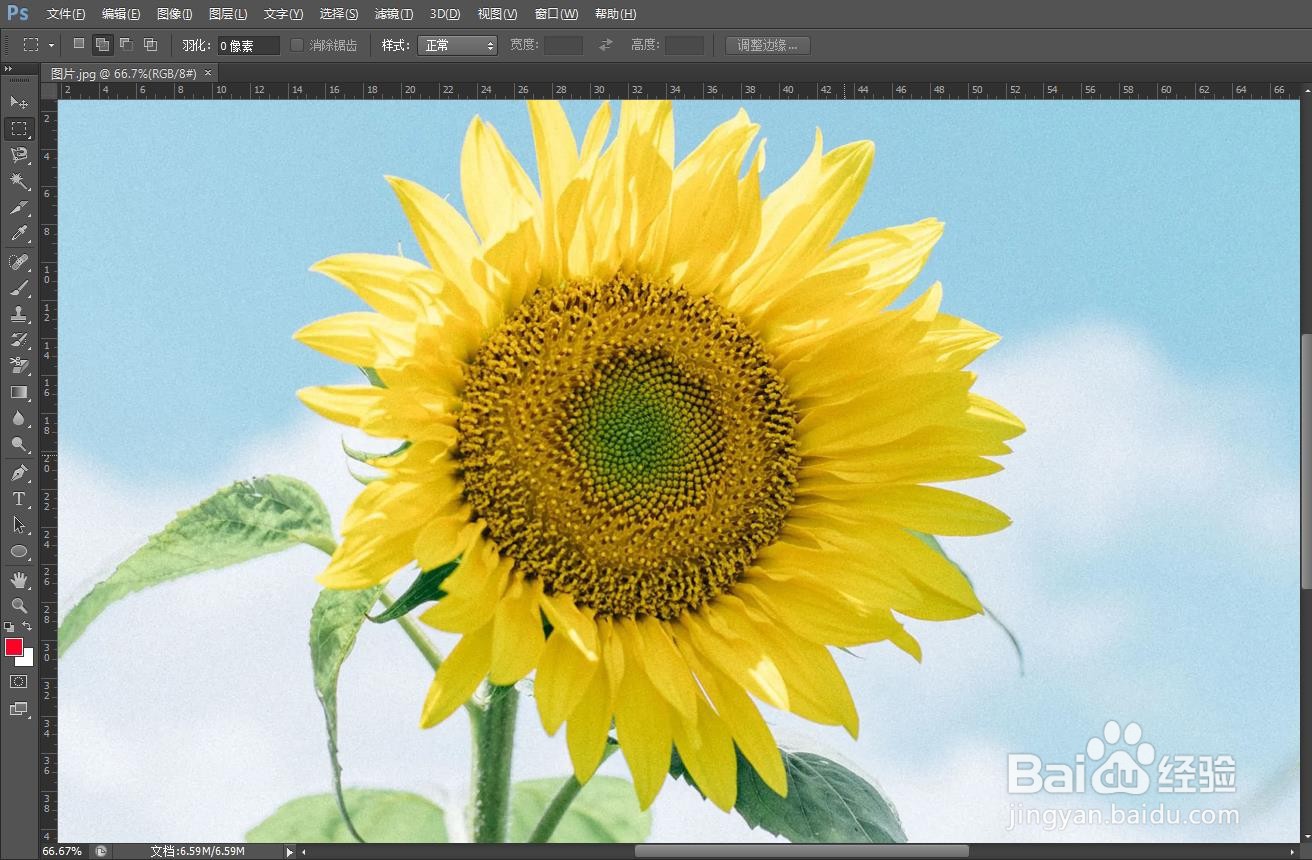Open the 3D(D) menu
The width and height of the screenshot is (1312, 860).
pyautogui.click(x=445, y=14)
